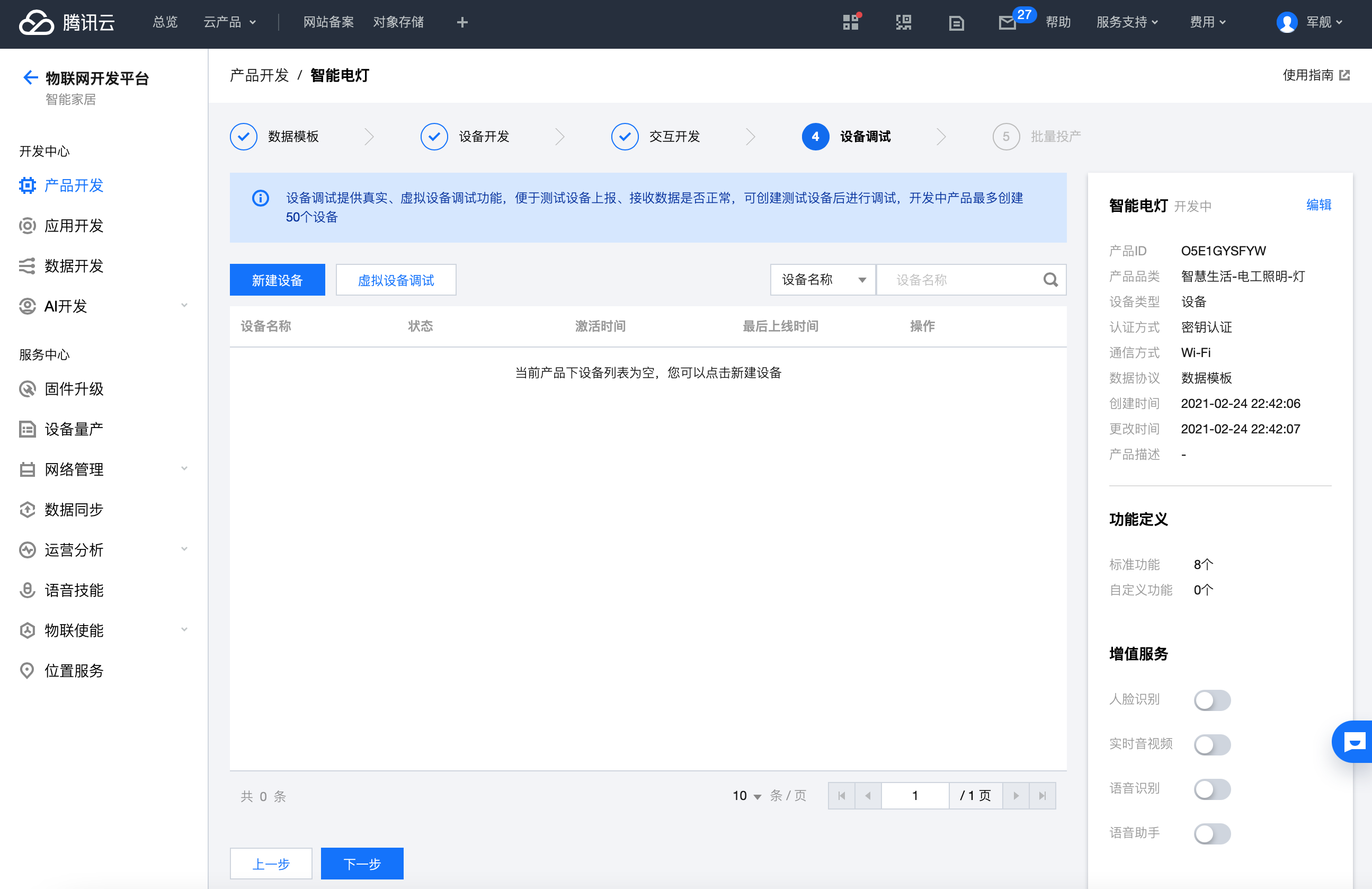Open the 10 条/页 page size dropdown

pos(746,796)
